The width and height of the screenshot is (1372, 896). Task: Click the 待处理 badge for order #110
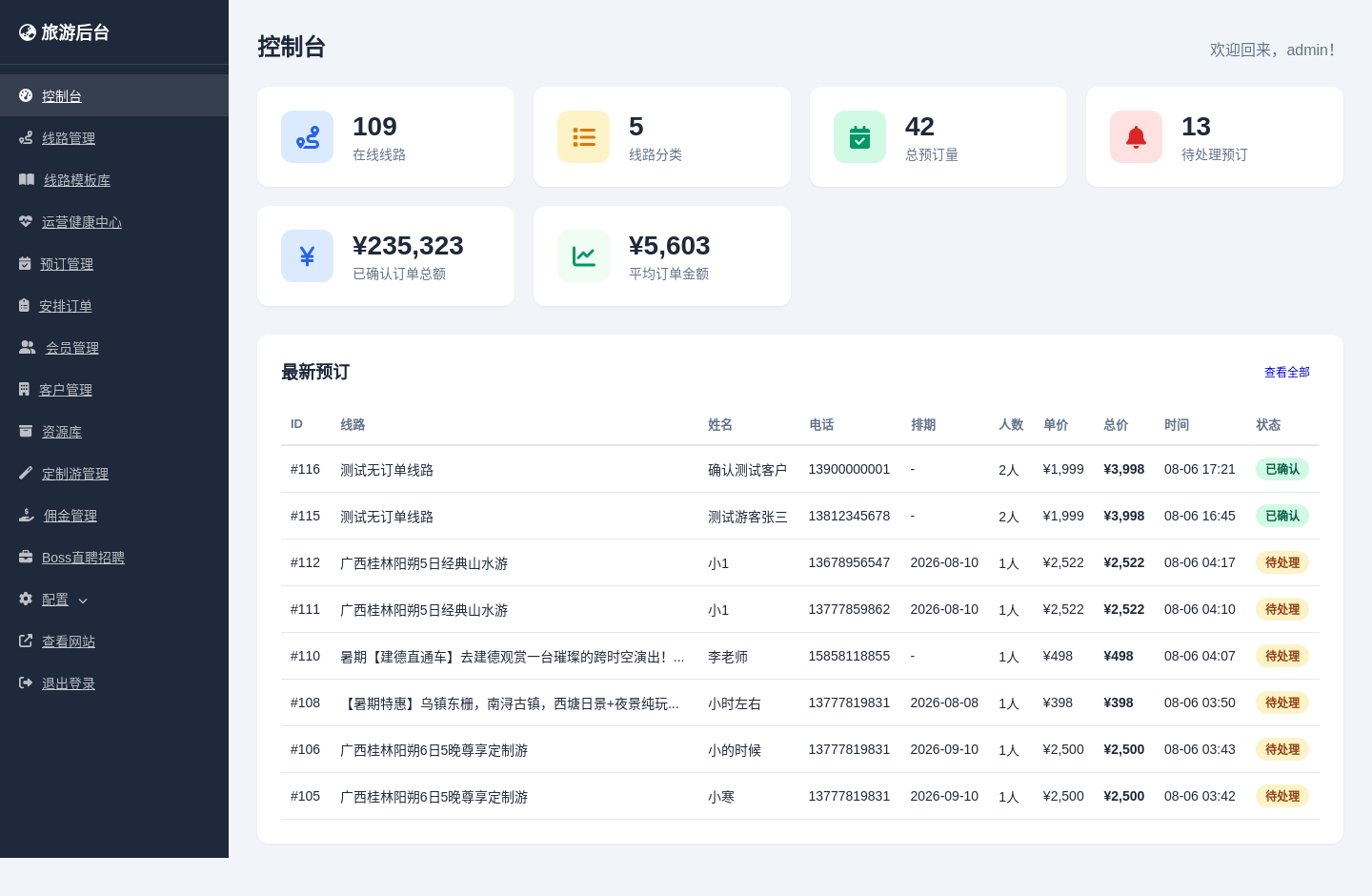[x=1282, y=656]
